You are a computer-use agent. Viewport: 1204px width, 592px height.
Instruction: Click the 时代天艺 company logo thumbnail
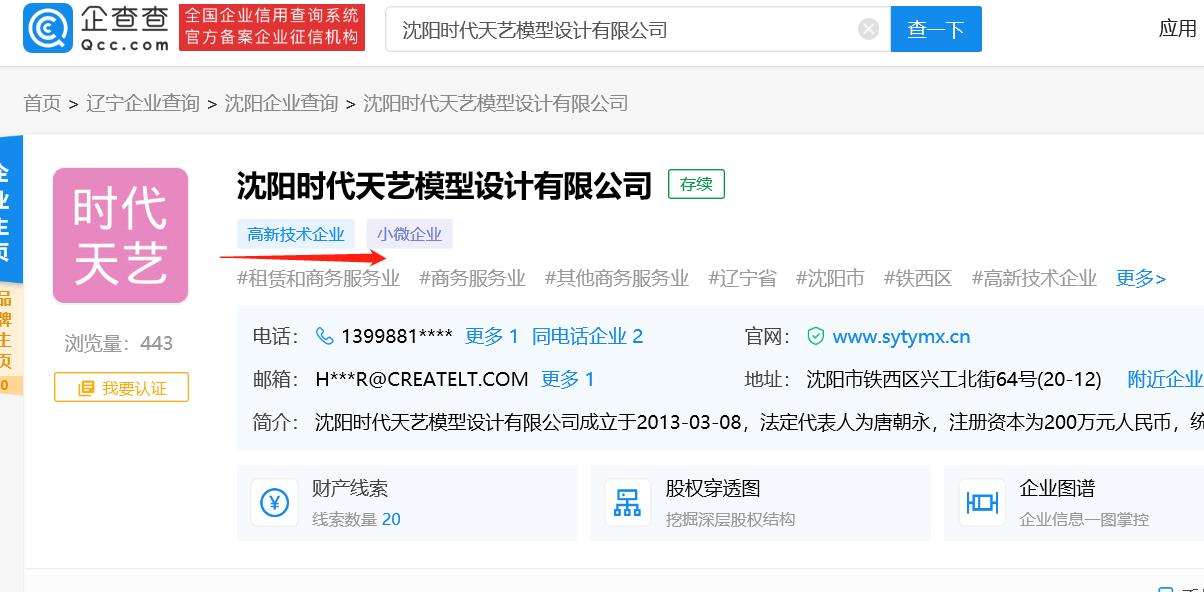[120, 236]
